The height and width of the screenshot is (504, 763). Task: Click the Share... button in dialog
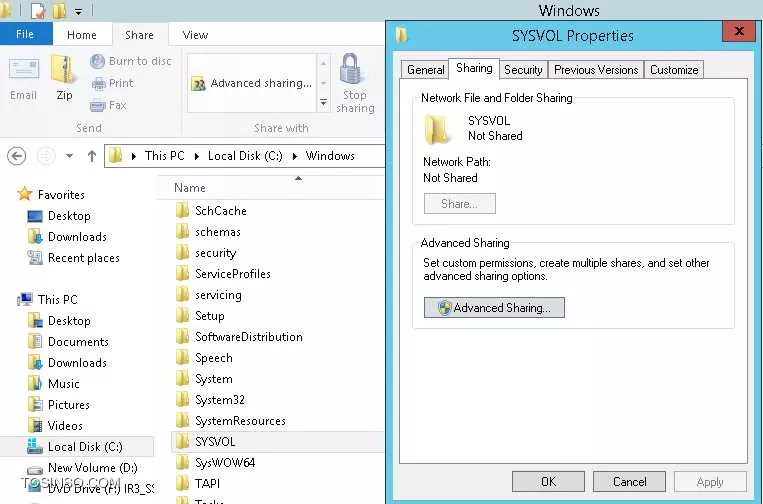(x=459, y=203)
